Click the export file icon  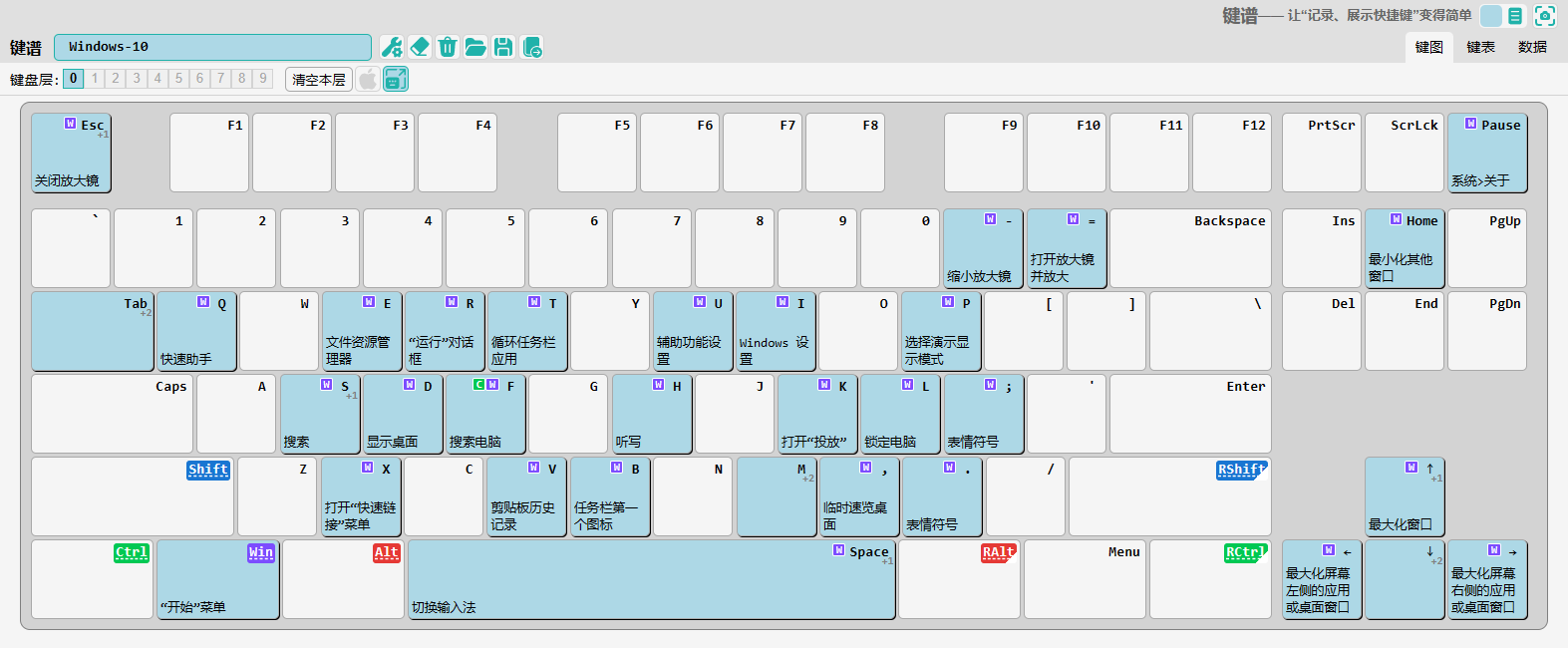pyautogui.click(x=531, y=47)
